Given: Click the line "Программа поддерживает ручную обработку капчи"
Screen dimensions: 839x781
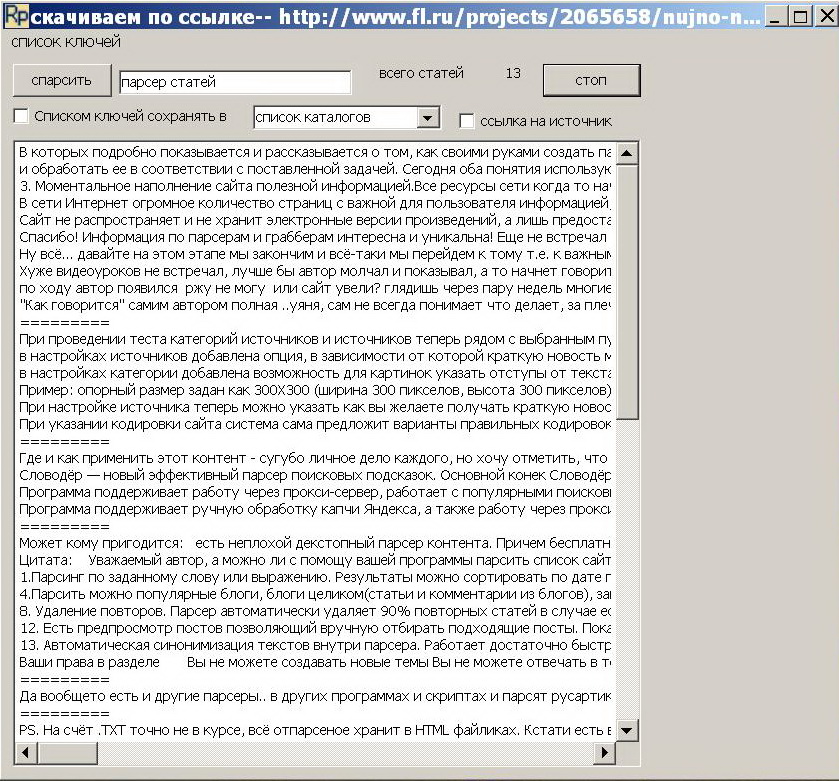Looking at the screenshot, I should pyautogui.click(x=315, y=509).
